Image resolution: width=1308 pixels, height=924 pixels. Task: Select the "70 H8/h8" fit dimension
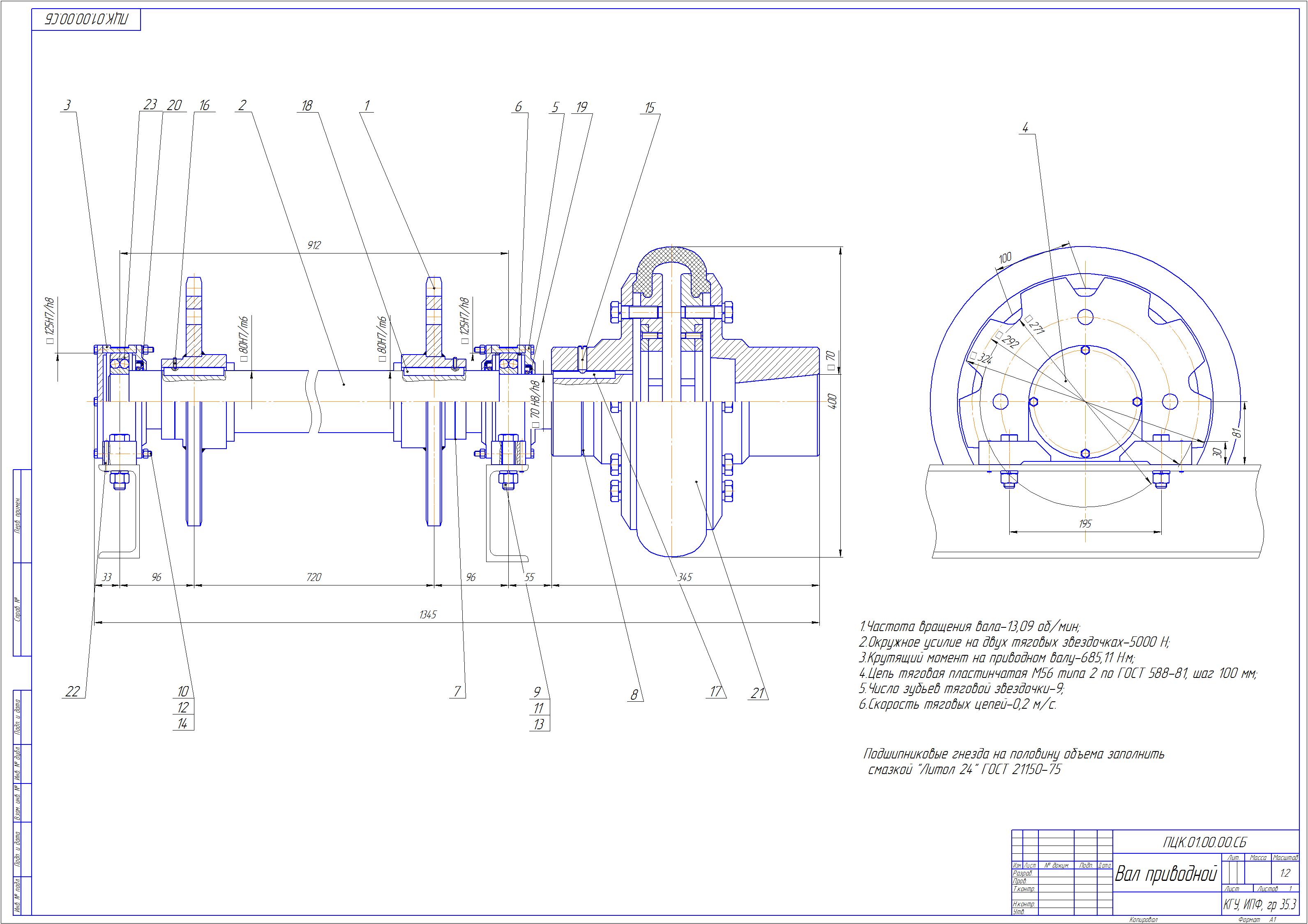[x=535, y=404]
